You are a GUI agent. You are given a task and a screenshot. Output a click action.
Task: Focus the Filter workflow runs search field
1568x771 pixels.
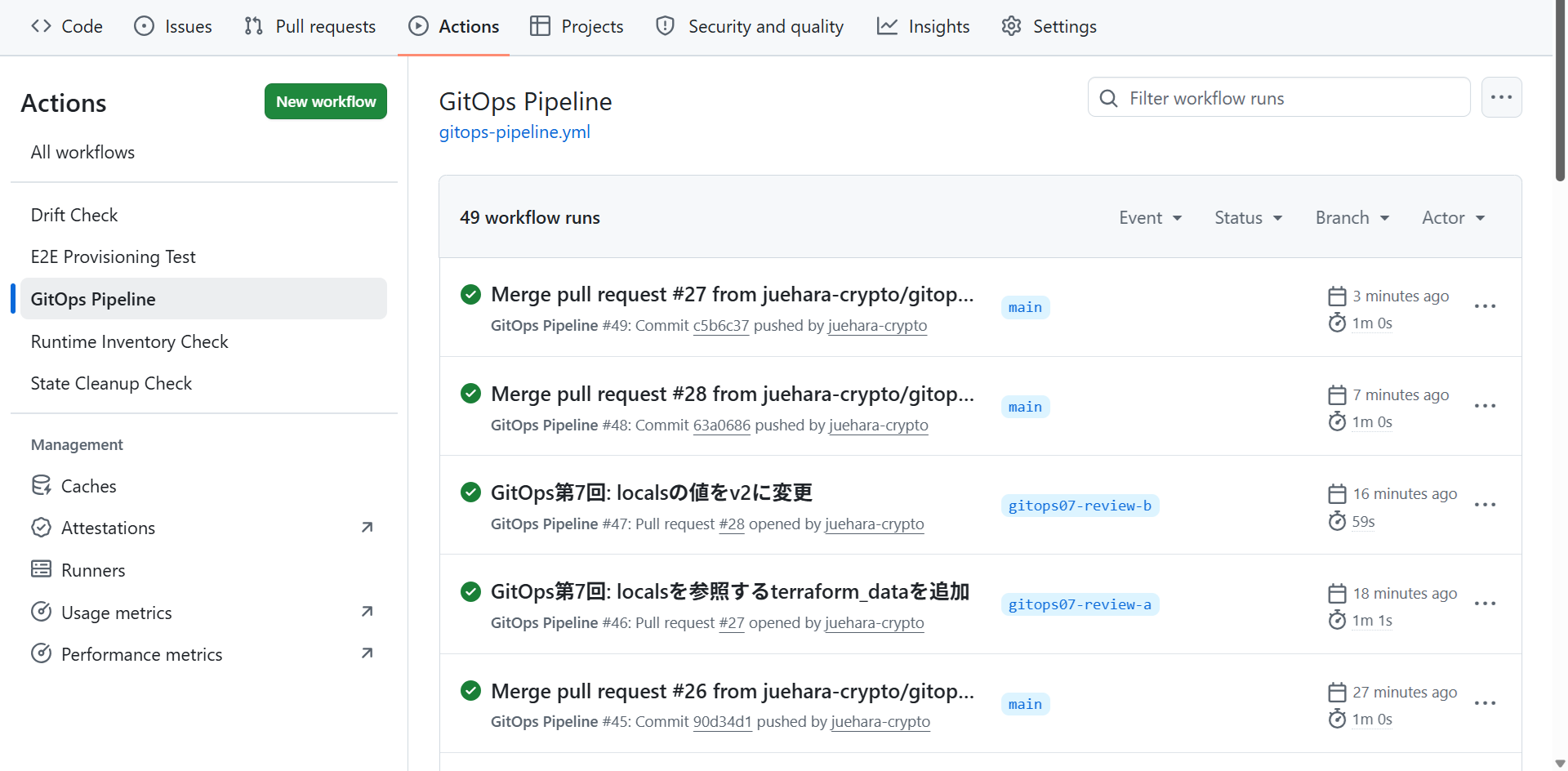tap(1279, 98)
